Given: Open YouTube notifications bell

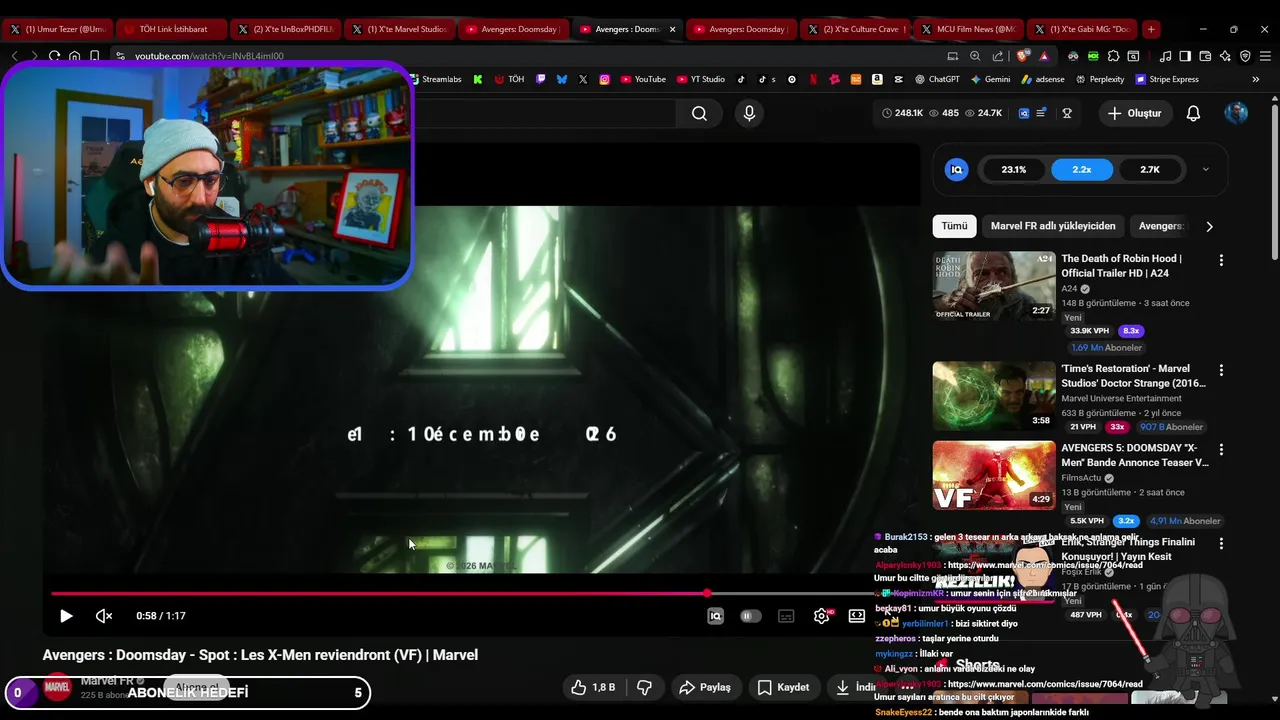Looking at the screenshot, I should (1193, 113).
